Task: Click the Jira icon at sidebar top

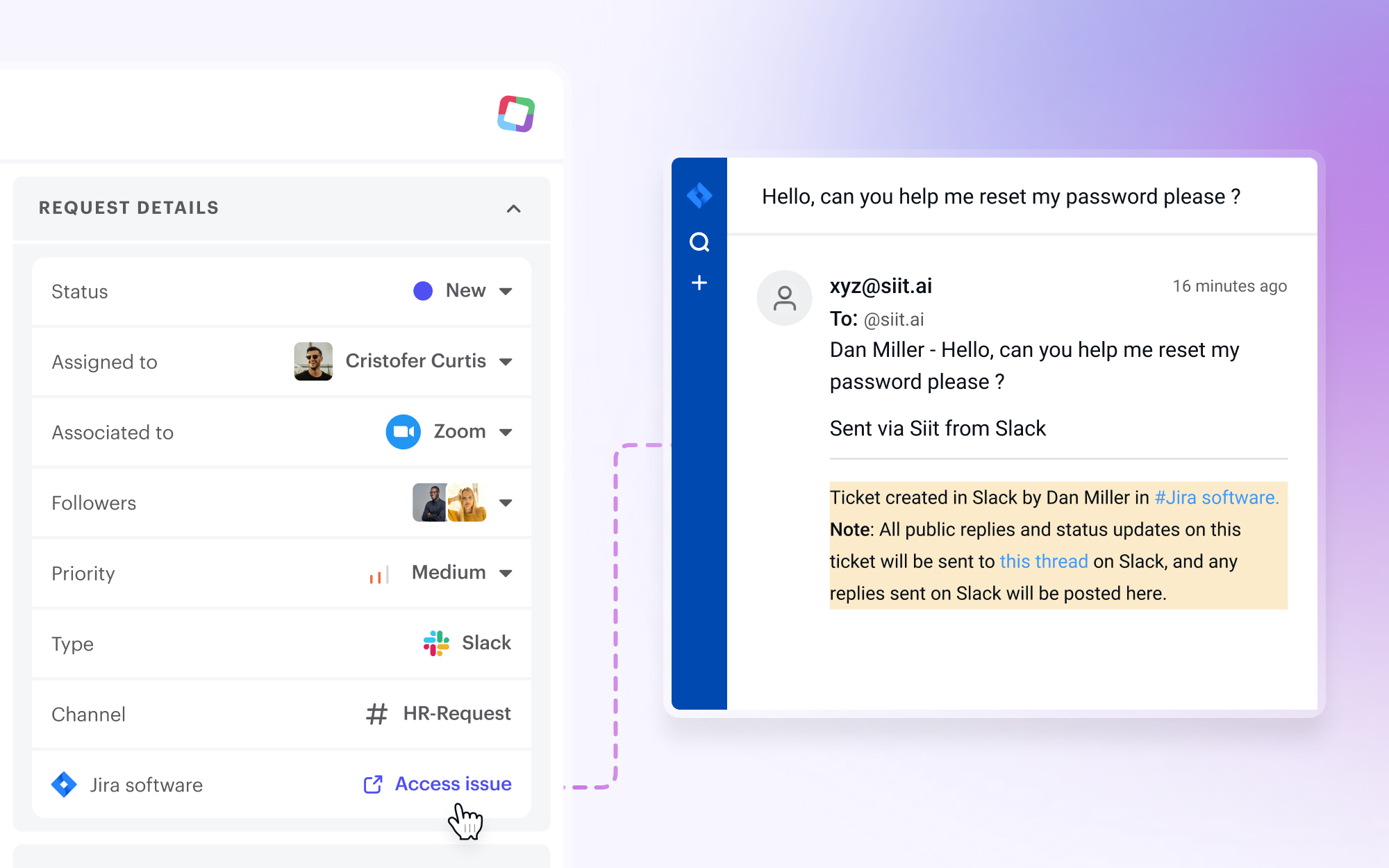Action: (x=699, y=195)
